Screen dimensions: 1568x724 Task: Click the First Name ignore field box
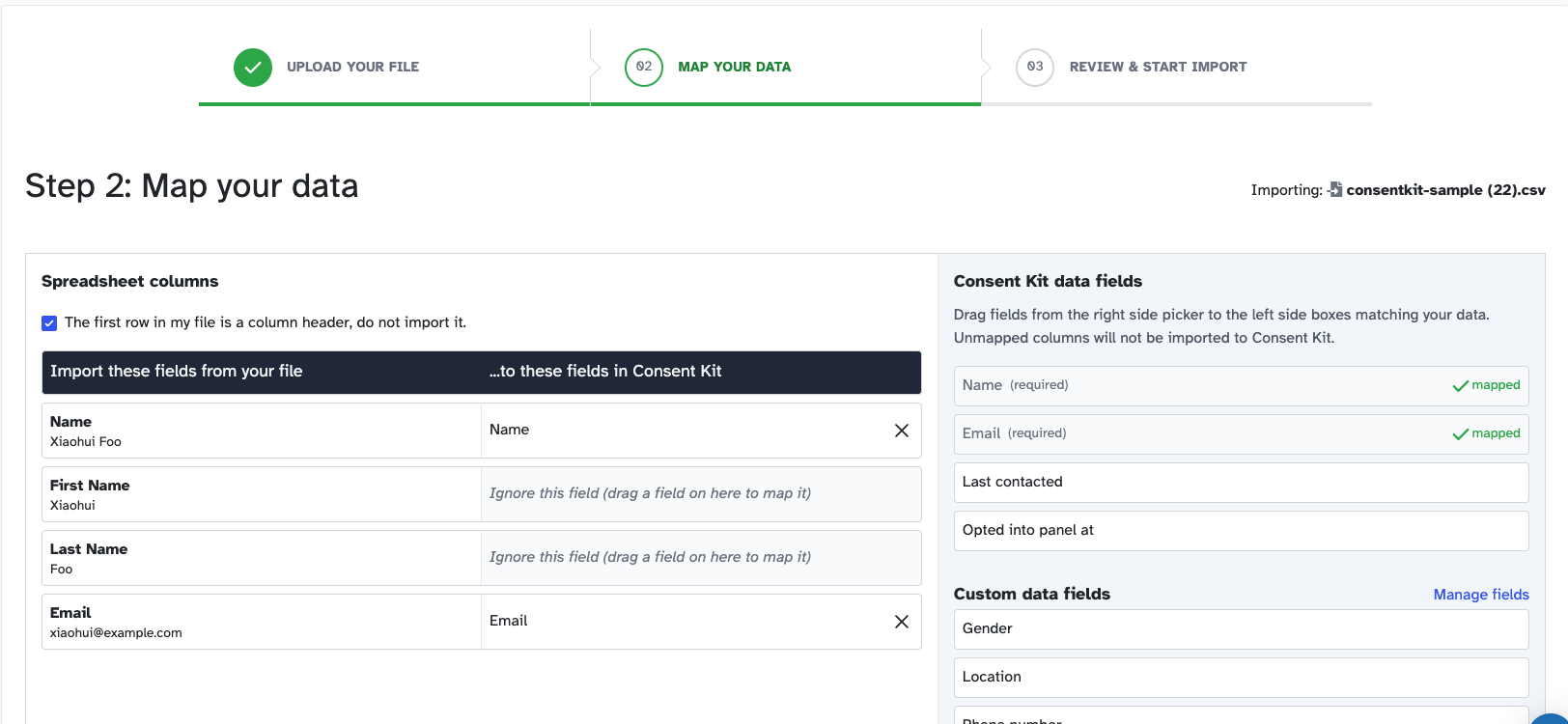(700, 494)
